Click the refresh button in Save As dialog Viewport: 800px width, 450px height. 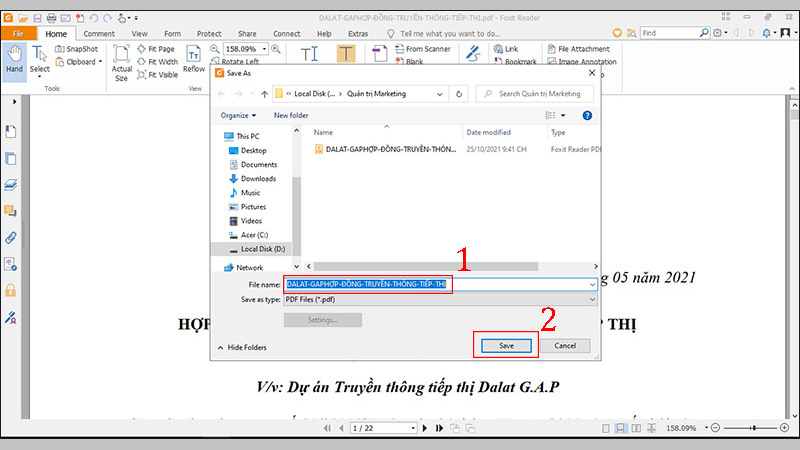click(458, 93)
